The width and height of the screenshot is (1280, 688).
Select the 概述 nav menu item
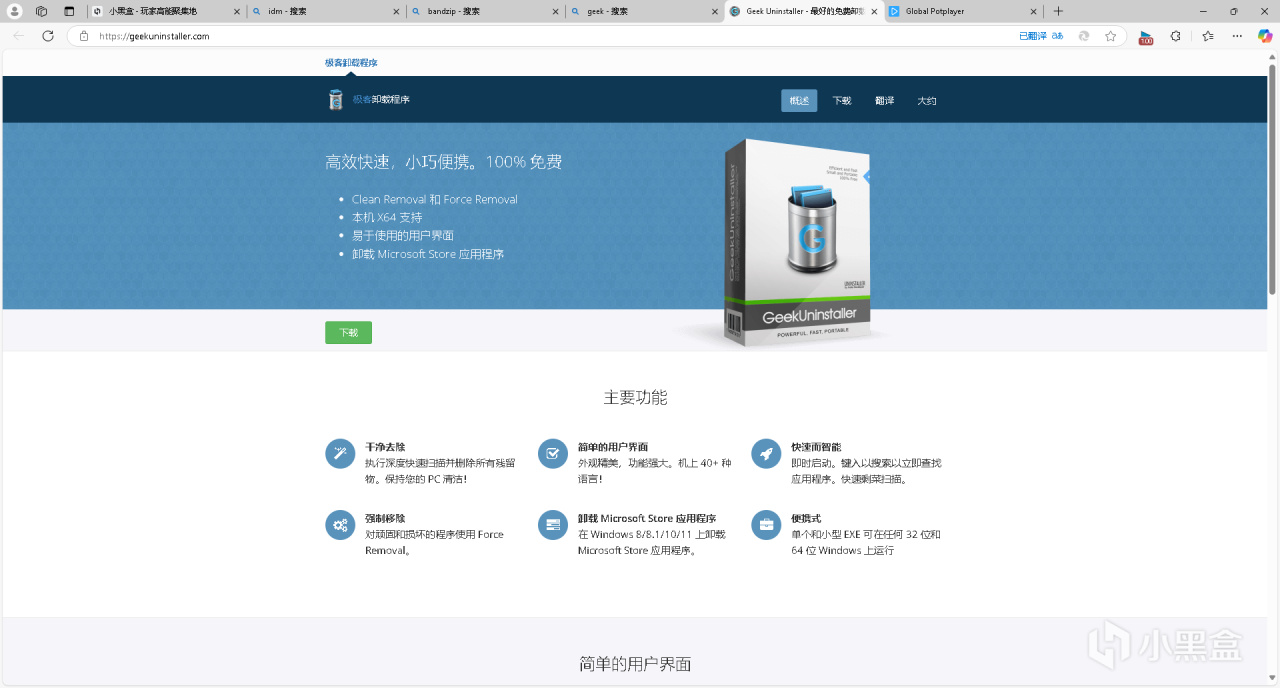pyautogui.click(x=799, y=100)
